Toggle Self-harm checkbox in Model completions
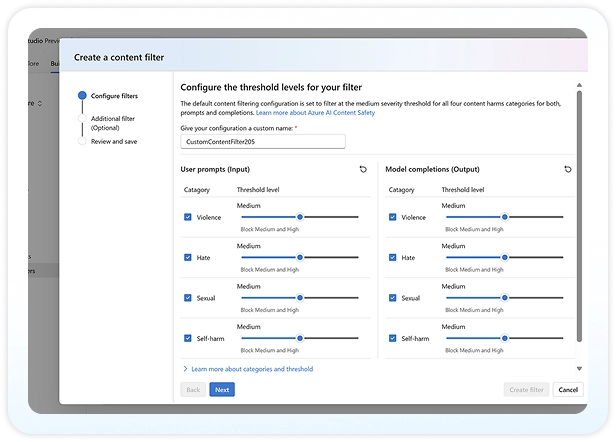Screen dimensions: 616x442 392,338
